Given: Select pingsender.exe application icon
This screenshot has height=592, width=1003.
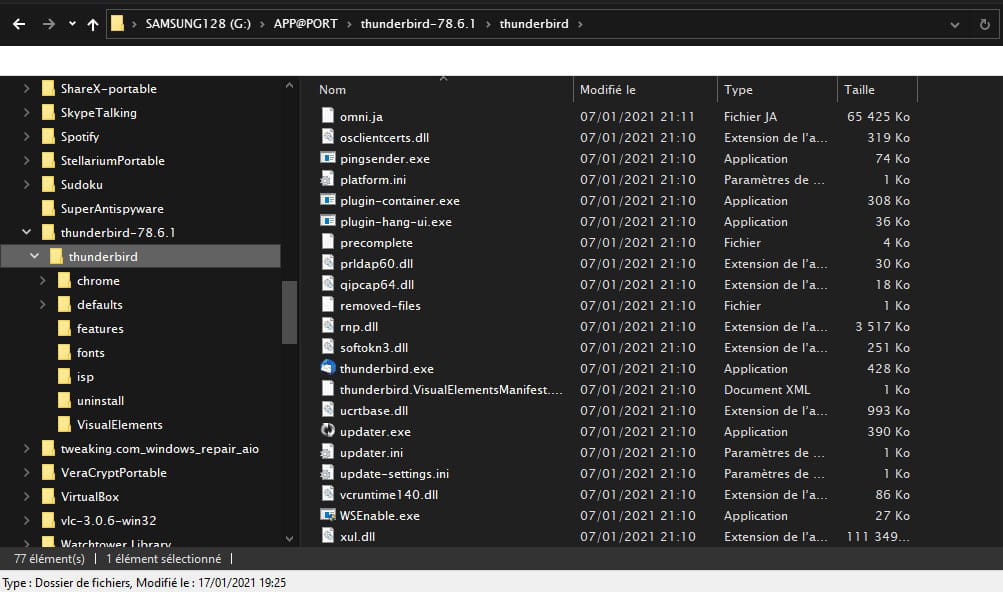Looking at the screenshot, I should coord(328,157).
